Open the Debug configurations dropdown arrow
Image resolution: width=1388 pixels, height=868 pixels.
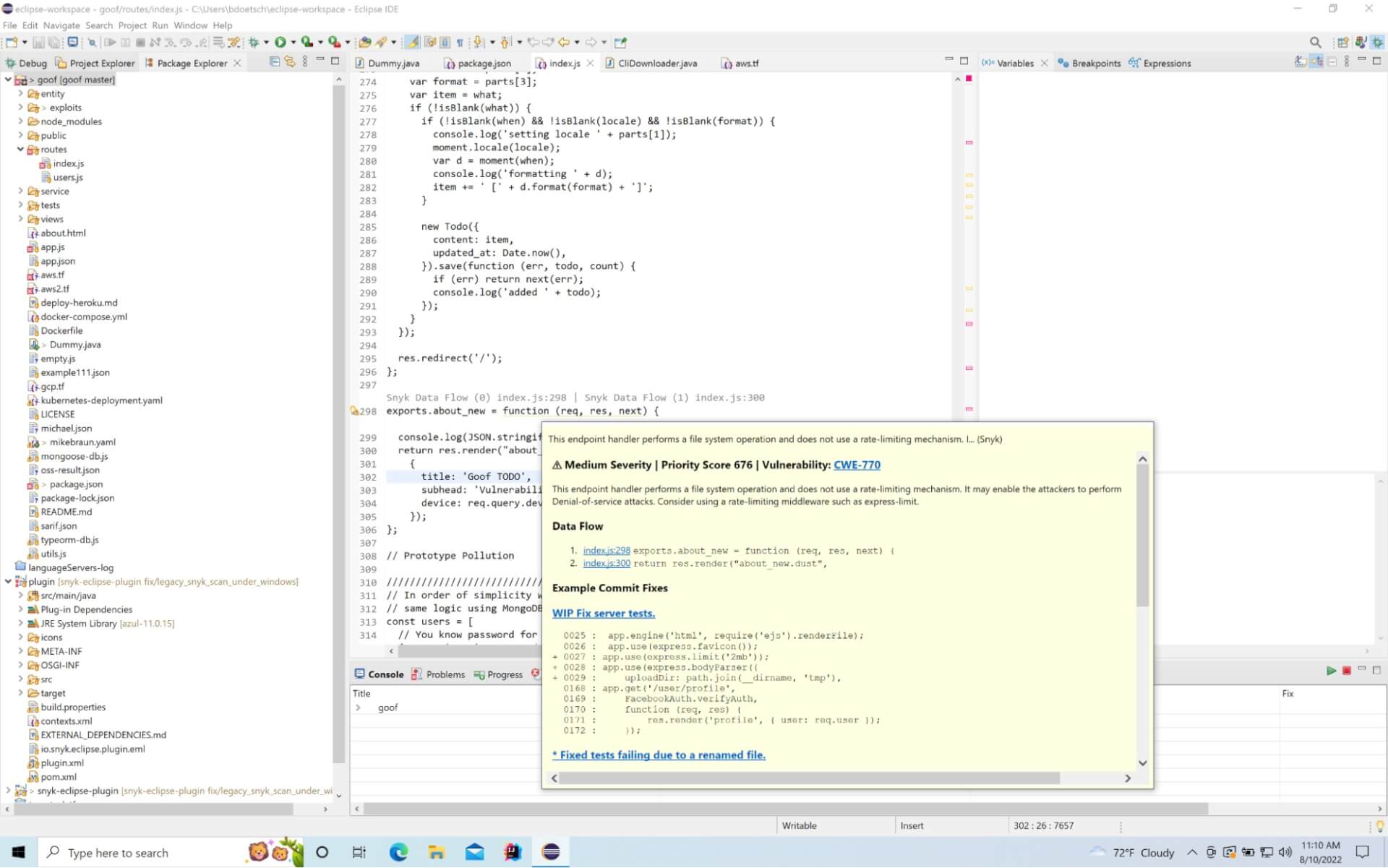(266, 43)
